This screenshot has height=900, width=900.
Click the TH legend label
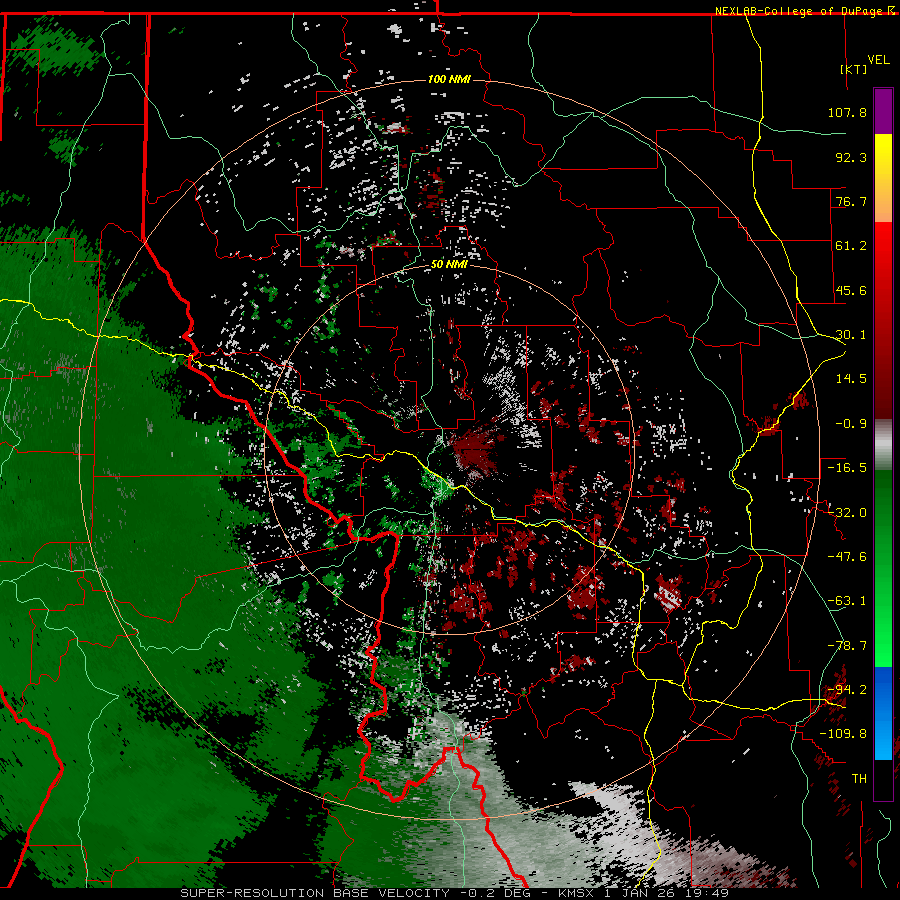click(859, 779)
